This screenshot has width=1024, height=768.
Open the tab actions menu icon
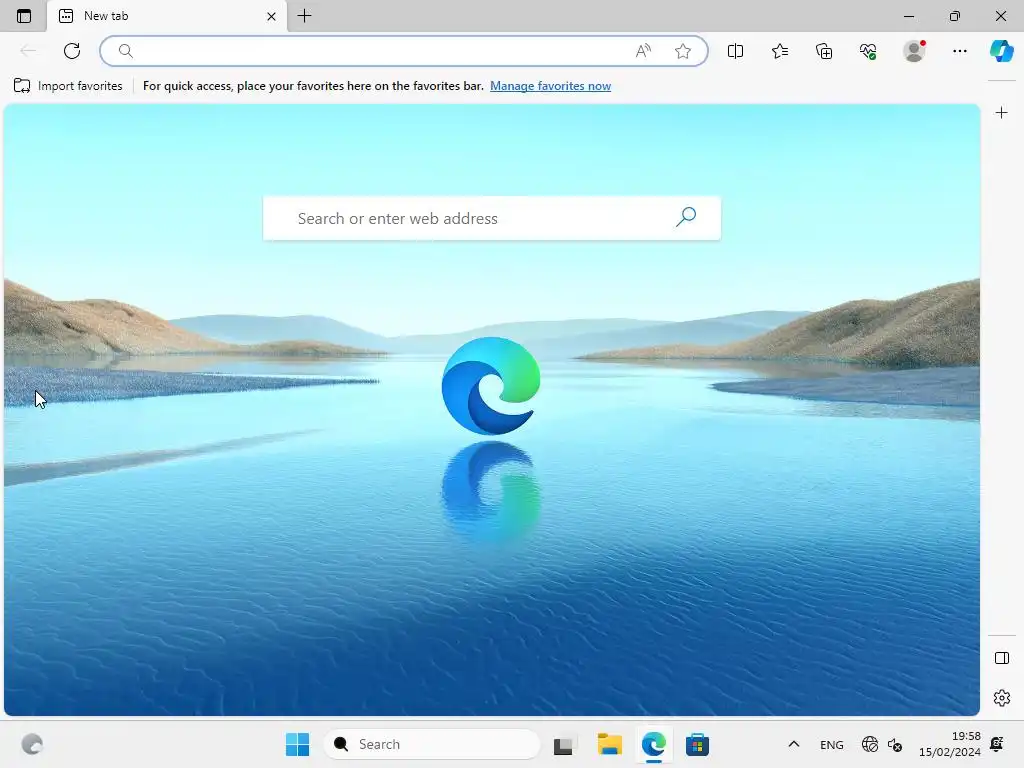pos(24,16)
